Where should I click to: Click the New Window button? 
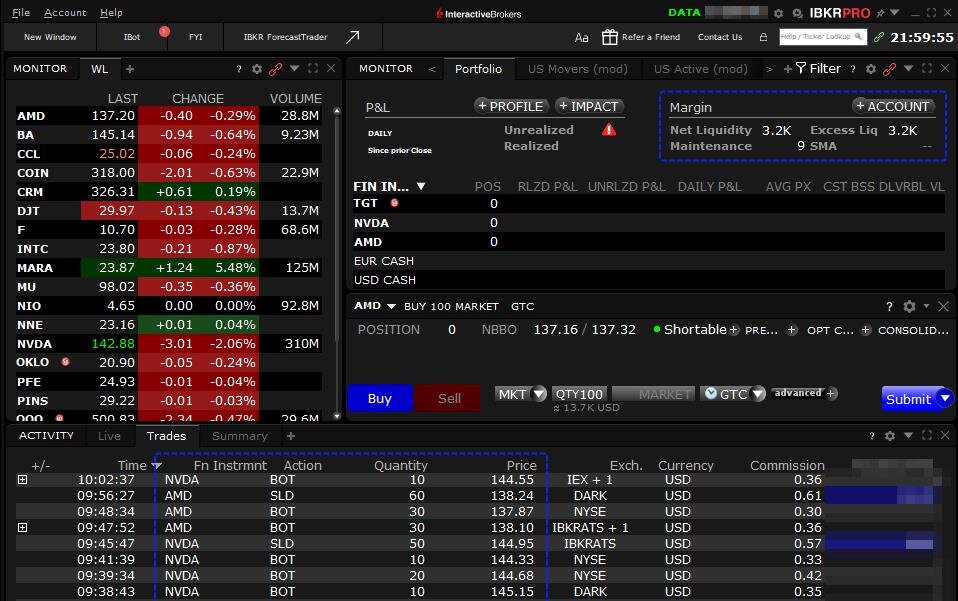(x=50, y=37)
